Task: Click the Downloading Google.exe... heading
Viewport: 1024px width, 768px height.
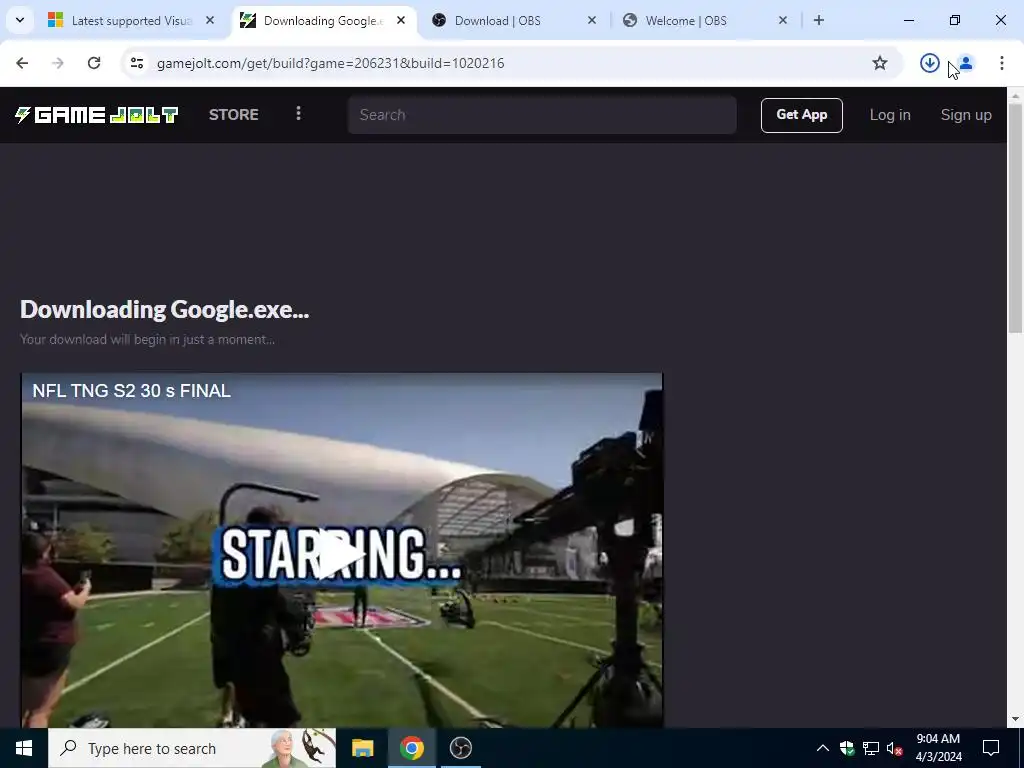Action: [x=165, y=310]
